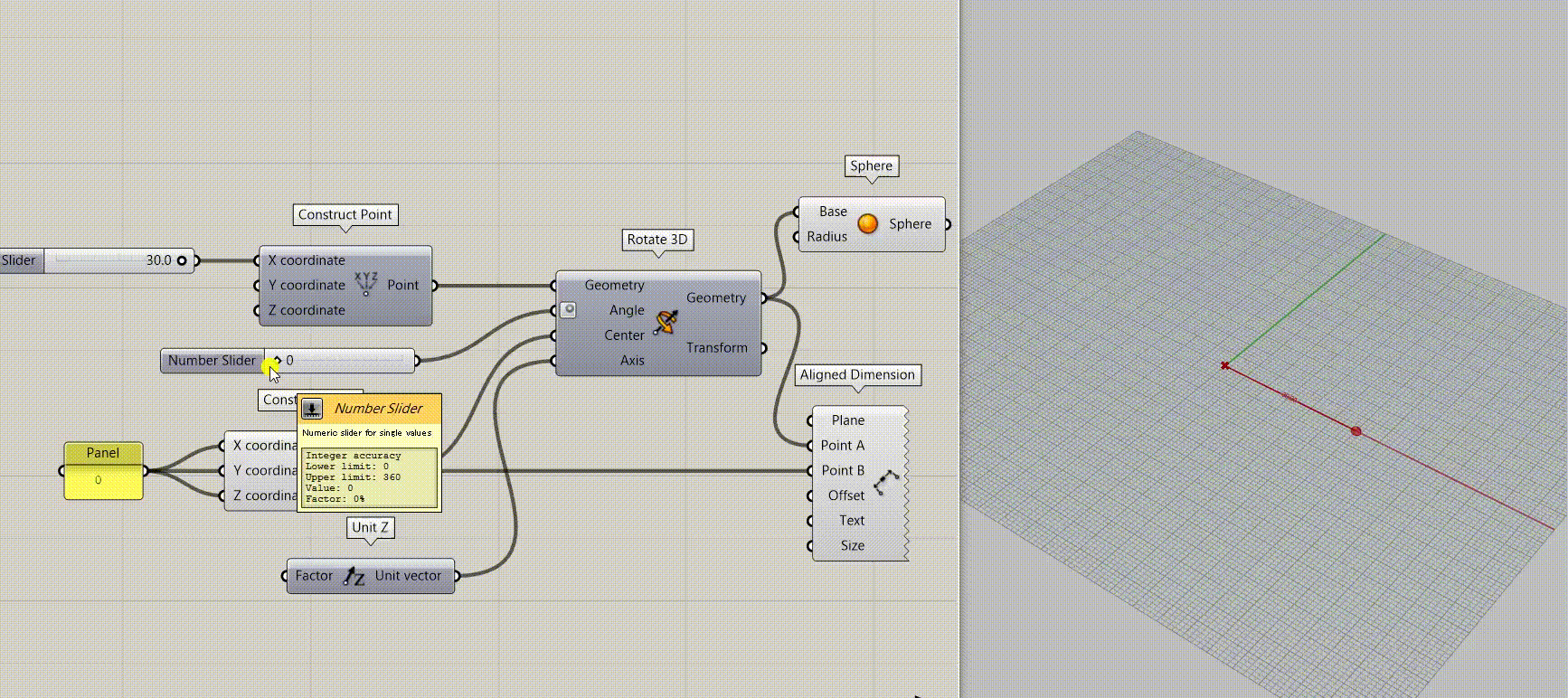The width and height of the screenshot is (1568, 698).
Task: Click the Axis input of Rotate 3D
Action: point(632,361)
